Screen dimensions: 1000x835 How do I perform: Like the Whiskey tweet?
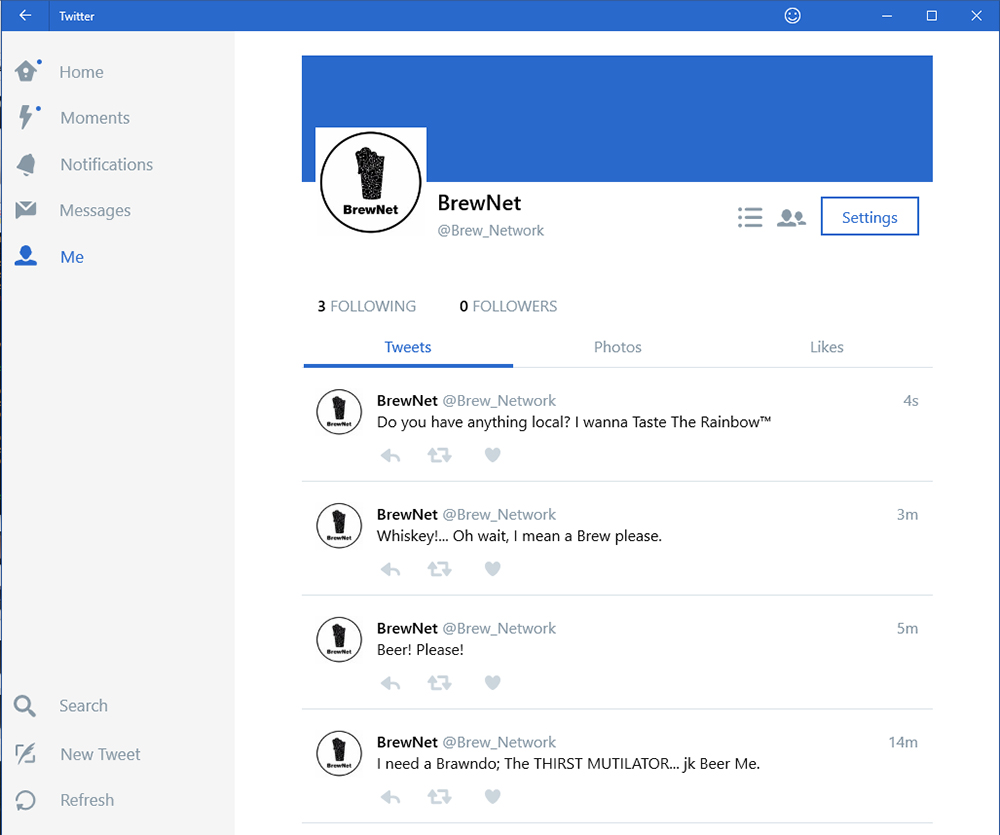[492, 569]
